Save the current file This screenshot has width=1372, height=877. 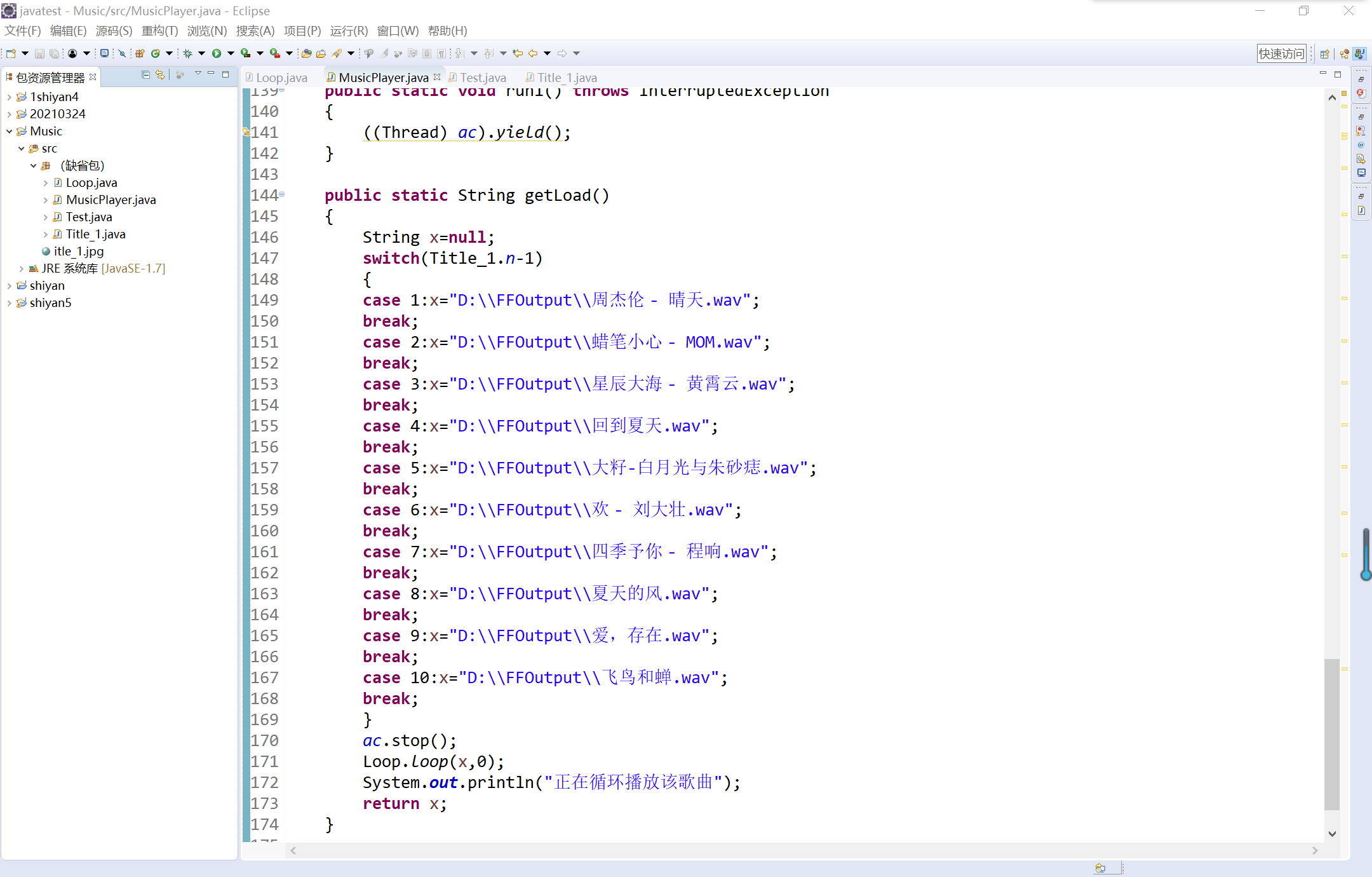pyautogui.click(x=40, y=54)
